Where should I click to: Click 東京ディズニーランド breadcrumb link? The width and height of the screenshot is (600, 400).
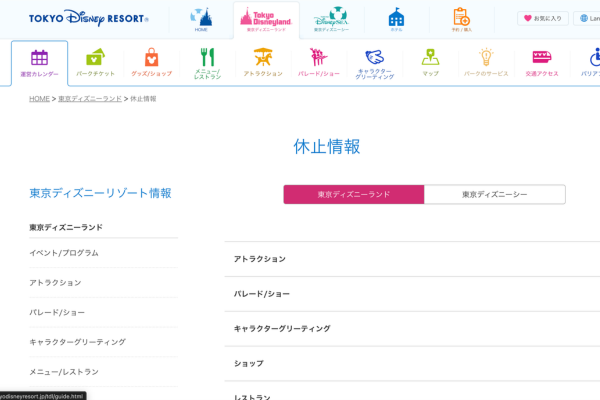click(90, 99)
